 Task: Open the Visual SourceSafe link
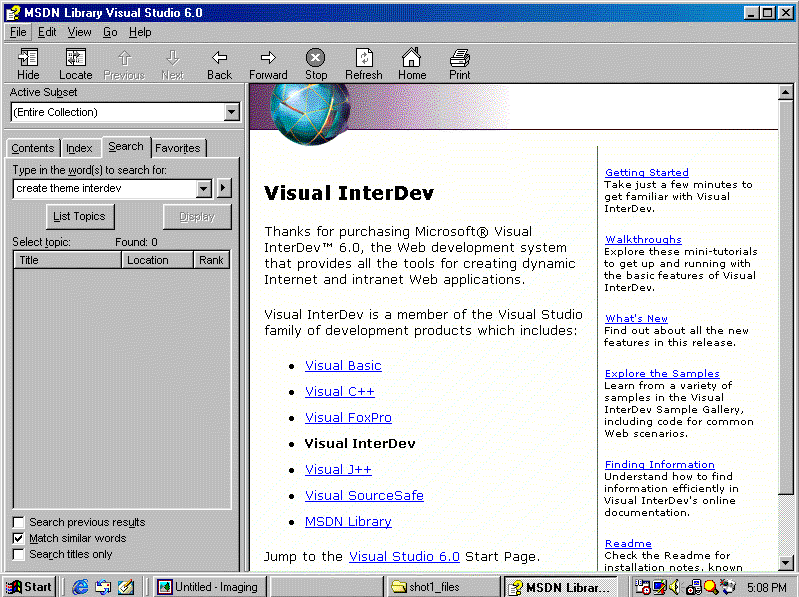(x=364, y=496)
